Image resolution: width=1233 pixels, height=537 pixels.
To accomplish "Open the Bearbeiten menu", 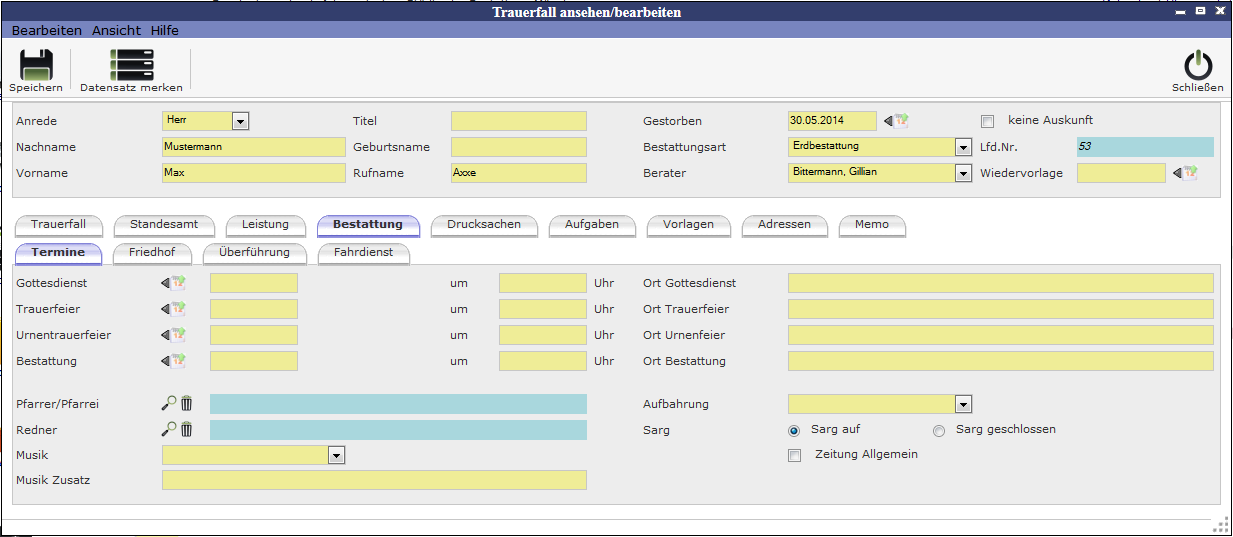I will click(47, 31).
